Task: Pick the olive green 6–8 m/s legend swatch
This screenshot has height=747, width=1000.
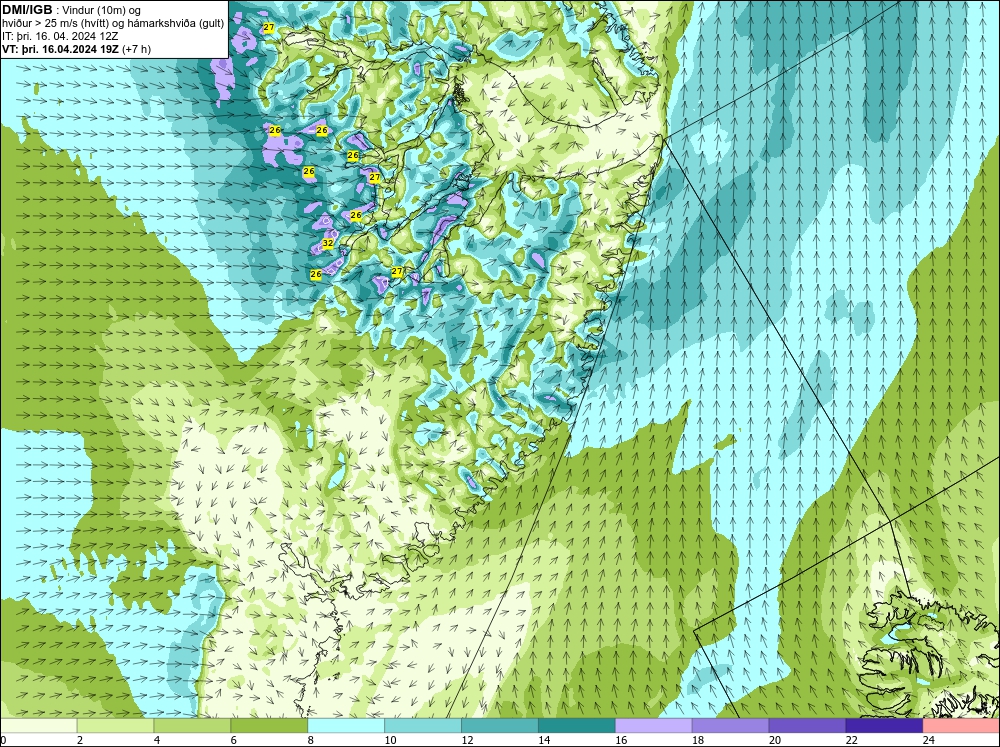Action: pos(269,725)
